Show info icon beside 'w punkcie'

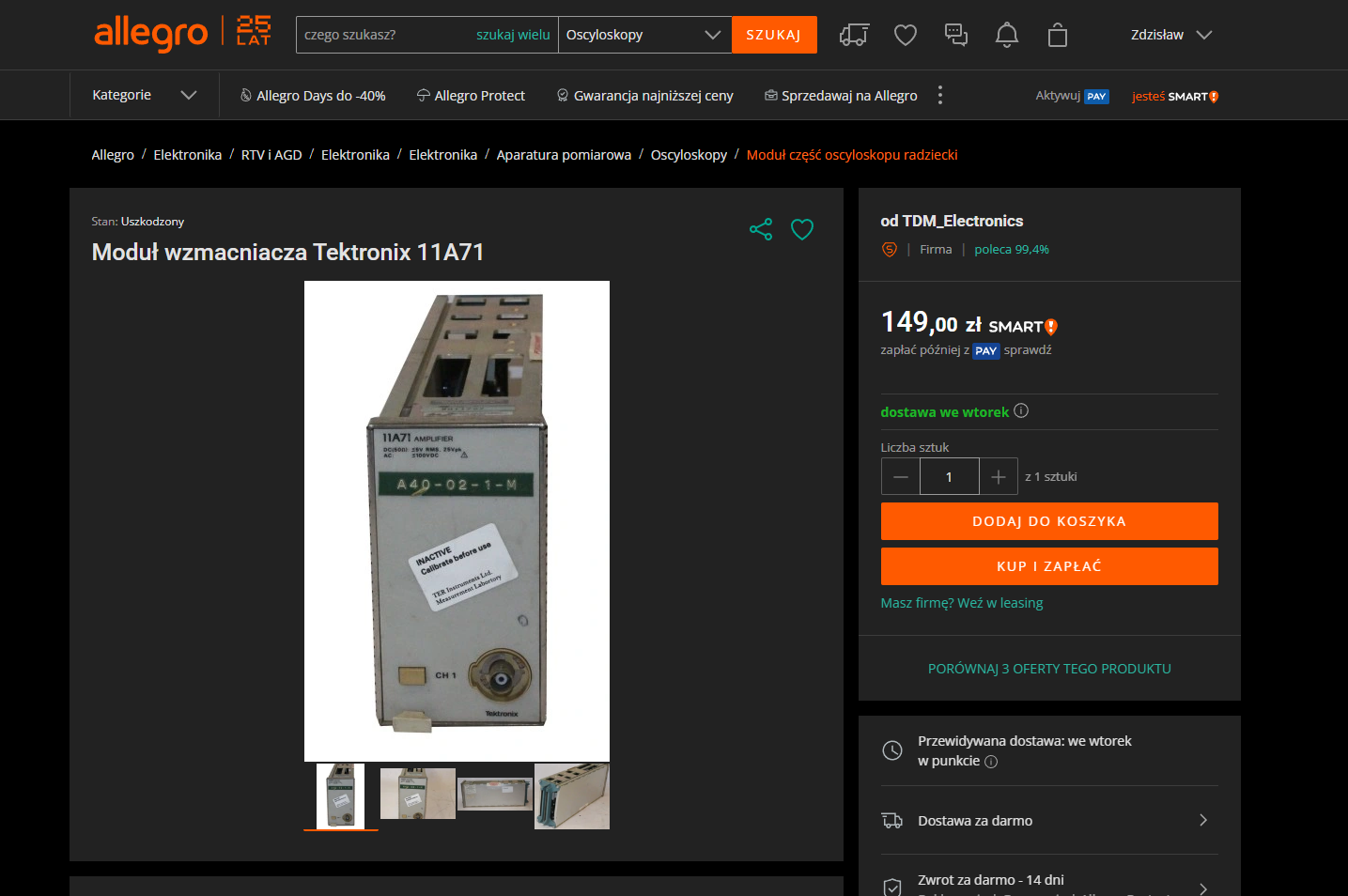(x=991, y=762)
